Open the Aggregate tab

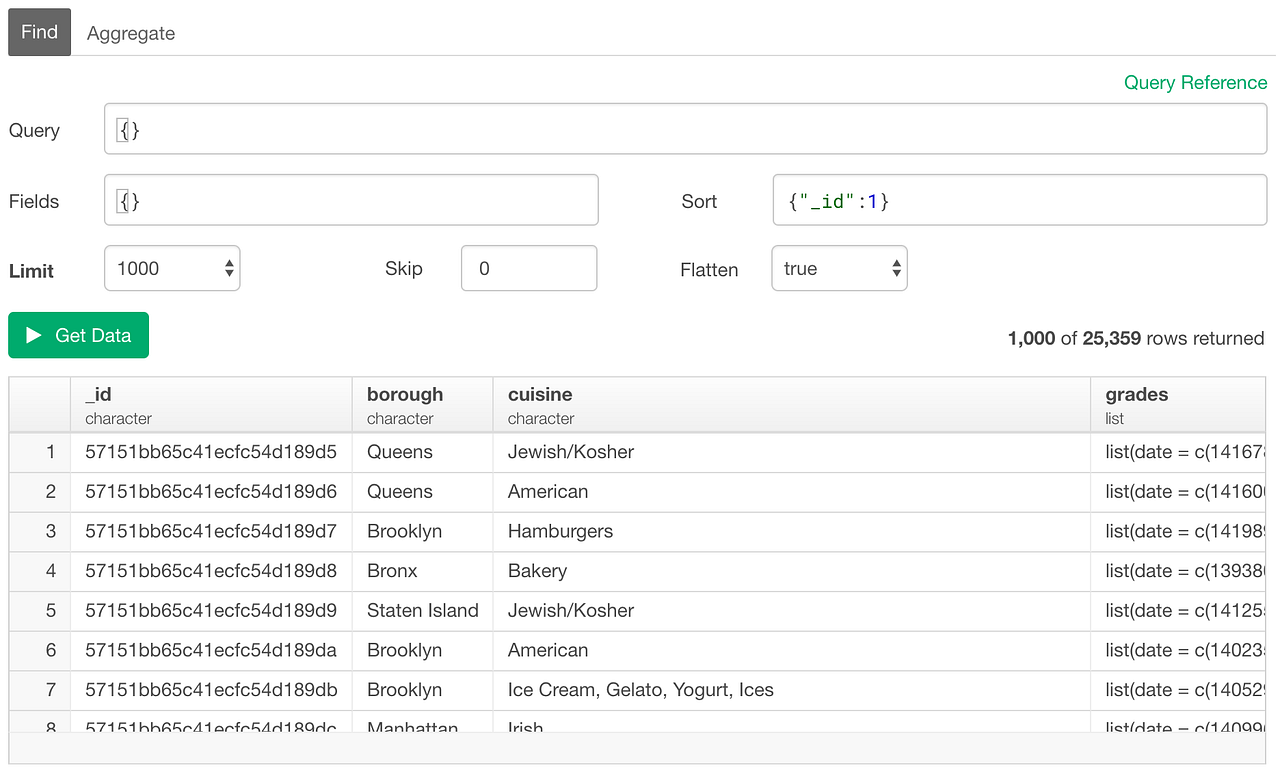click(x=131, y=33)
